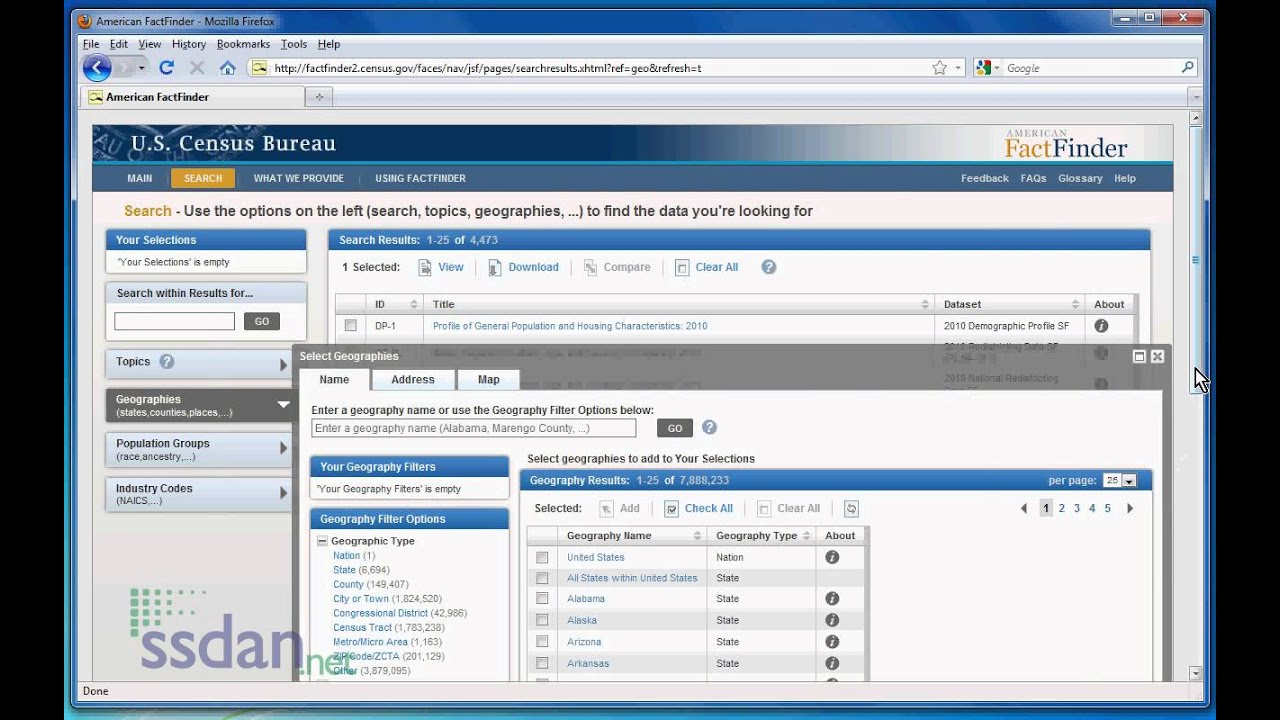Focus the geography name input field
Viewport: 1280px width, 720px height.
[x=474, y=428]
